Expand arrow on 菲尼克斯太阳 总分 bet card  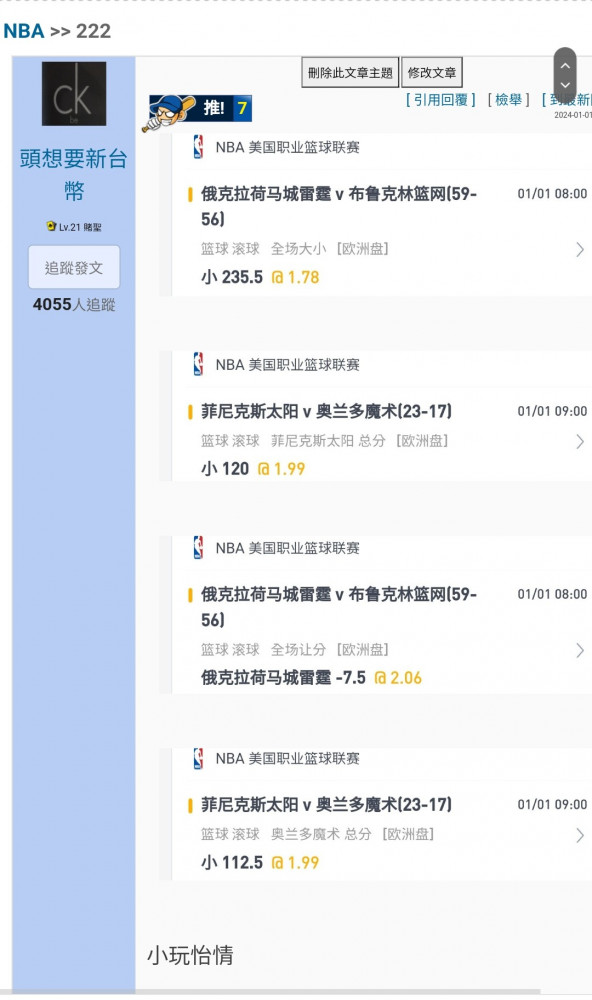tap(580, 441)
